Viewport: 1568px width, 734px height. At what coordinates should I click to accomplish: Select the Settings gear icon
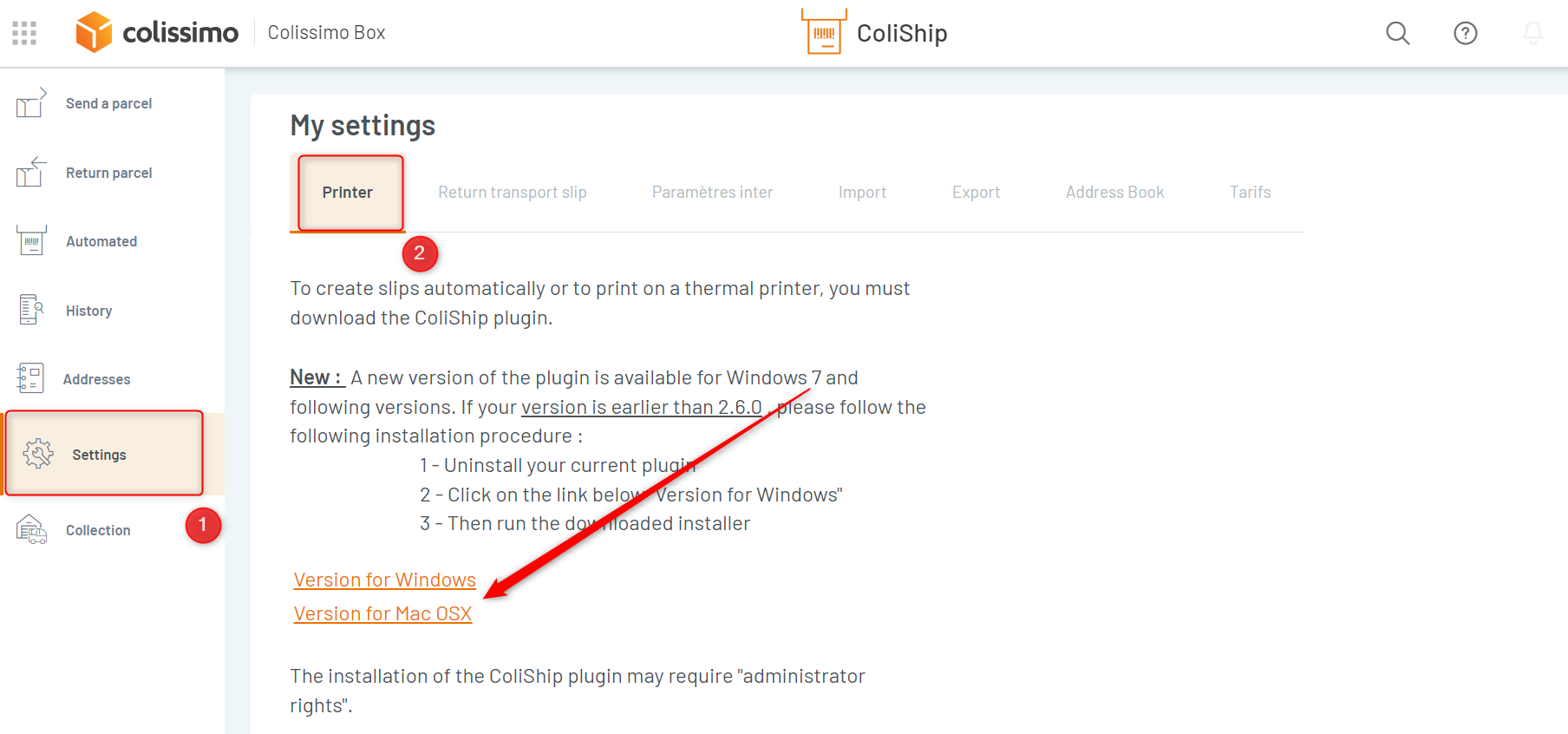(x=38, y=454)
